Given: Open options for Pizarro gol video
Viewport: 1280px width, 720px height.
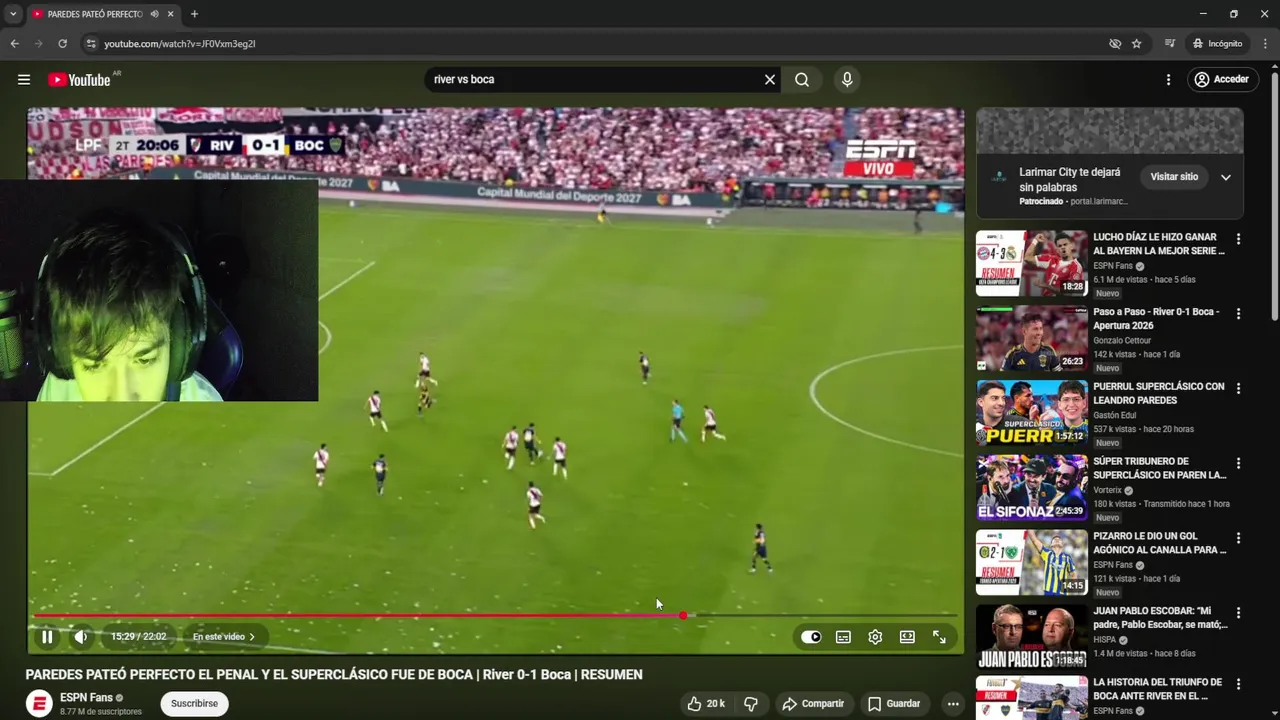Looking at the screenshot, I should click(x=1238, y=538).
